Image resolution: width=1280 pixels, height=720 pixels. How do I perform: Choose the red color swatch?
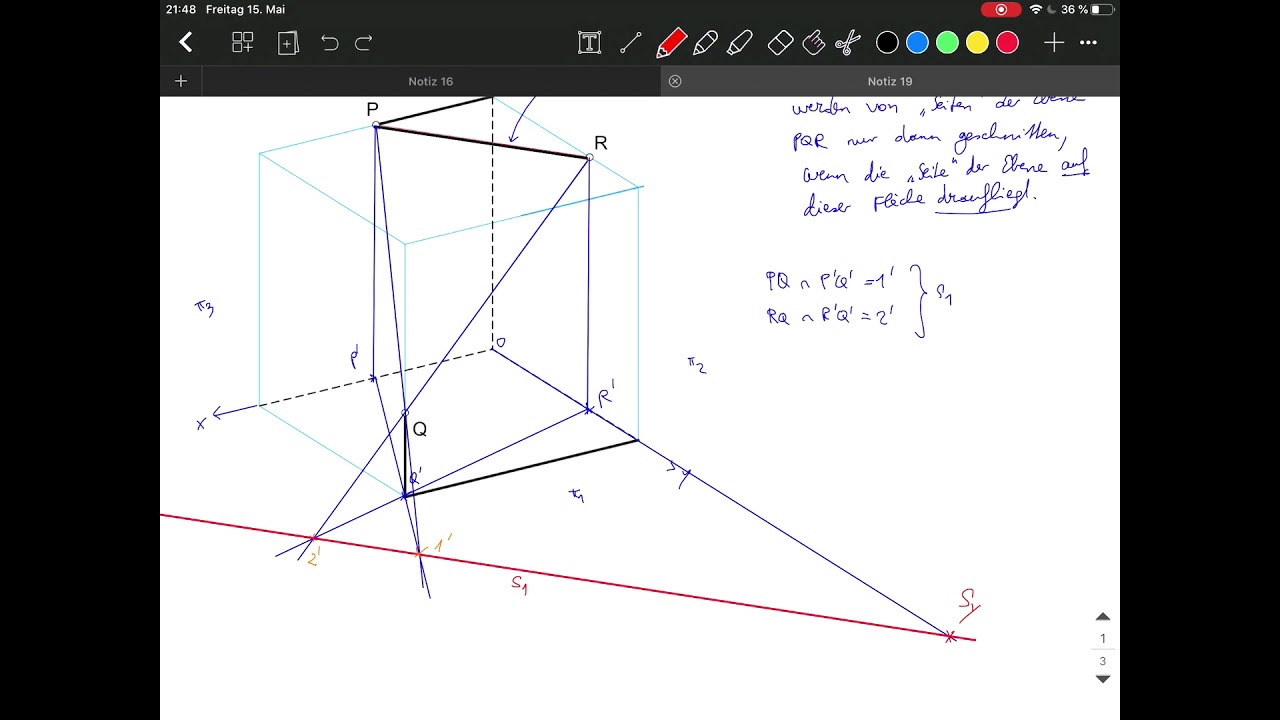pos(1007,43)
